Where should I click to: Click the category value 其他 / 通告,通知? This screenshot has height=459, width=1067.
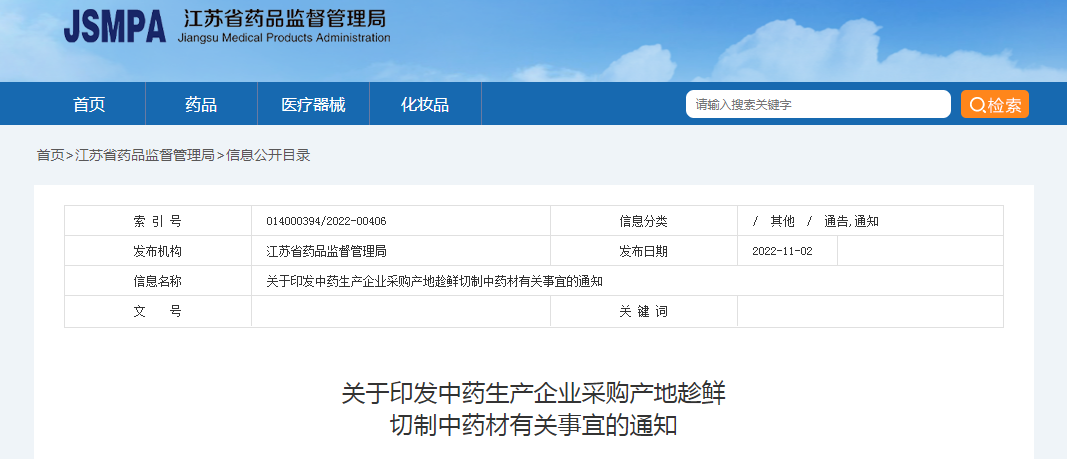pos(816,221)
